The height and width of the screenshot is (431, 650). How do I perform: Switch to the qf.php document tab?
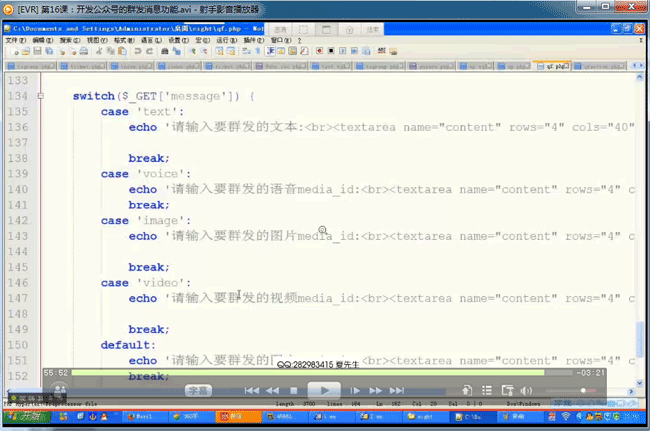point(556,67)
